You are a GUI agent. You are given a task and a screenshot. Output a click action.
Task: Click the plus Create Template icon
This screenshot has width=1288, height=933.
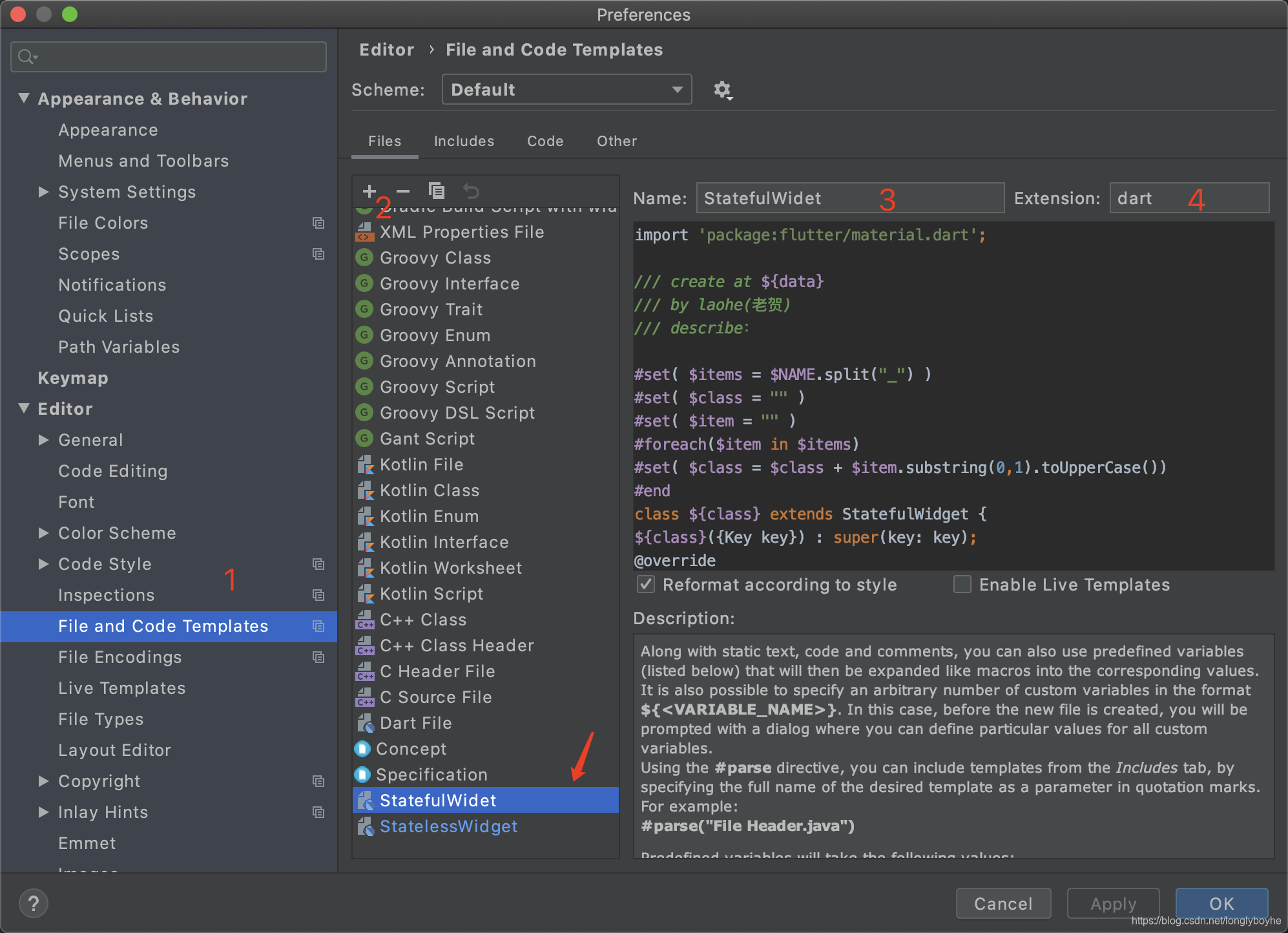(369, 191)
